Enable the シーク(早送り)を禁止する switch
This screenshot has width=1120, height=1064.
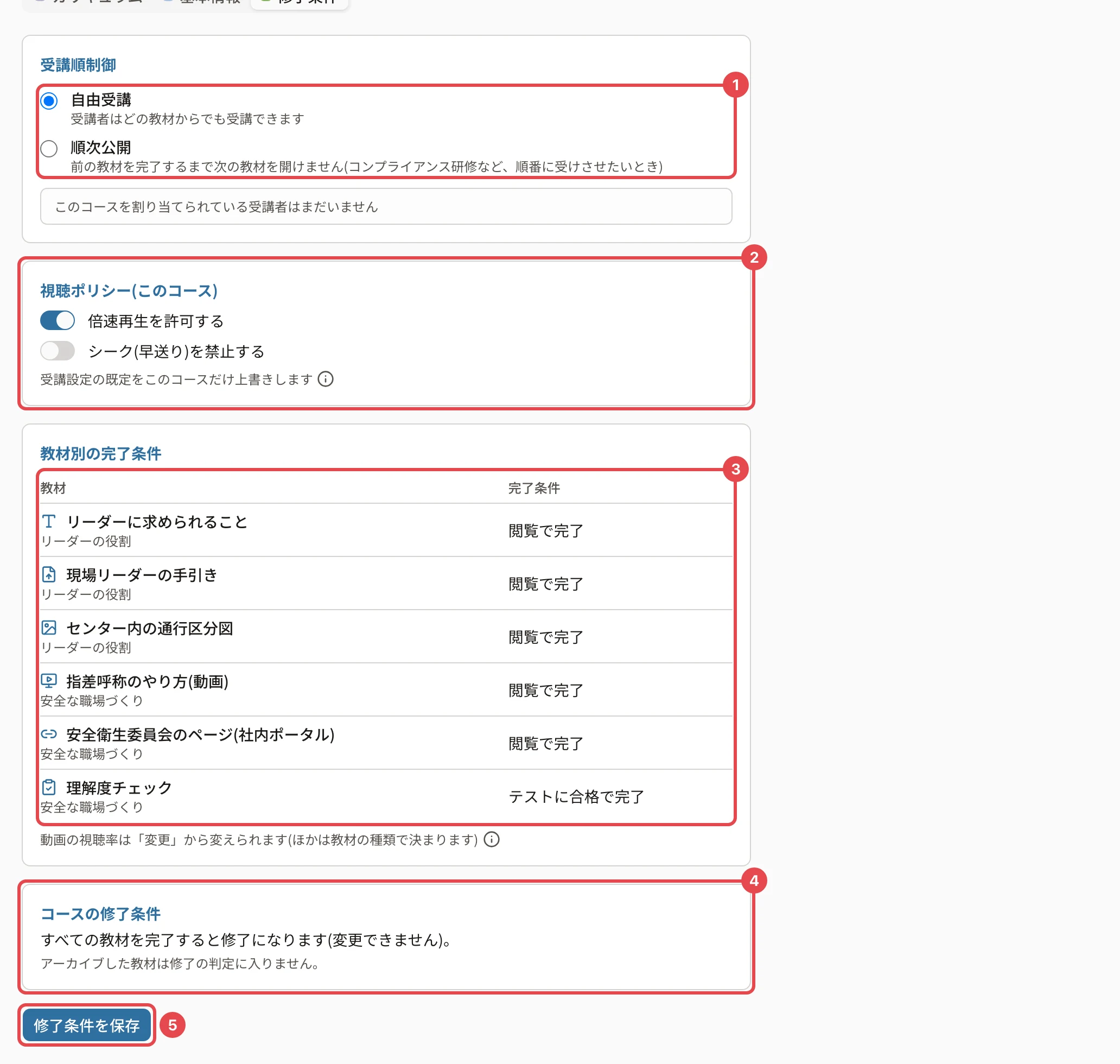coord(57,351)
